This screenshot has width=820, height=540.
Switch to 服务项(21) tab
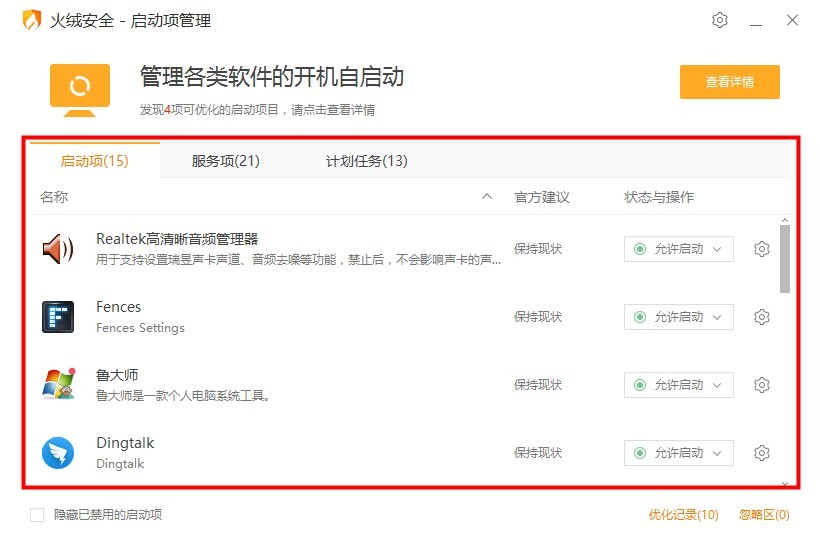(225, 161)
